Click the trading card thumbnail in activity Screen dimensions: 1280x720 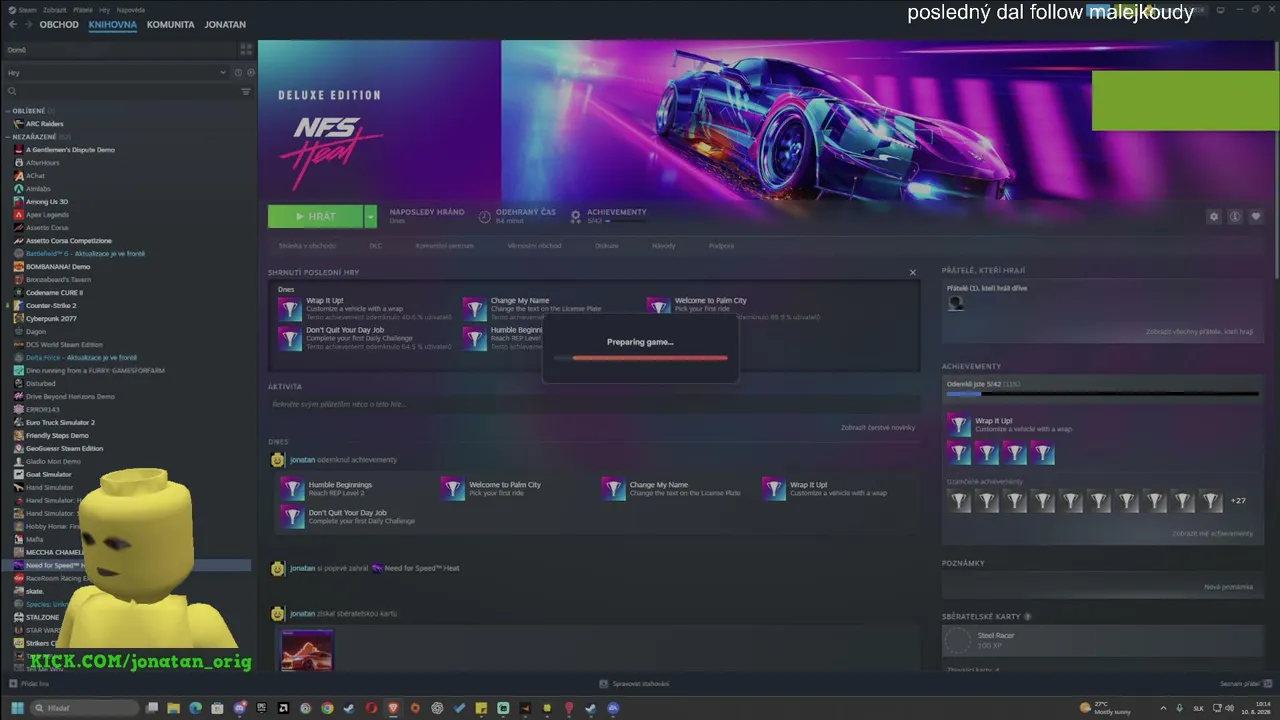(x=307, y=651)
